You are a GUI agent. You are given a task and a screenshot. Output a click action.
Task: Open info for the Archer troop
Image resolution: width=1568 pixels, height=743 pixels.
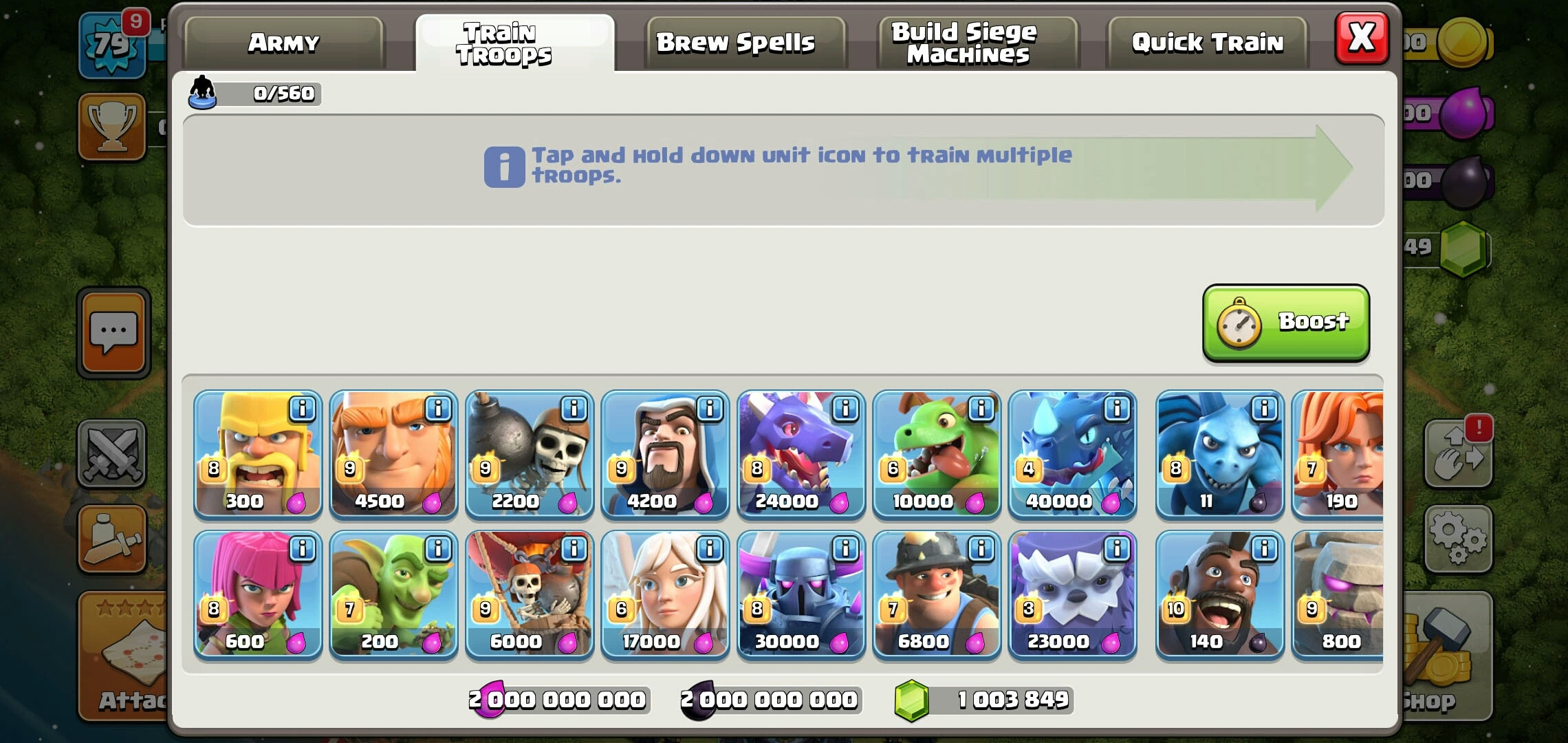pyautogui.click(x=302, y=549)
